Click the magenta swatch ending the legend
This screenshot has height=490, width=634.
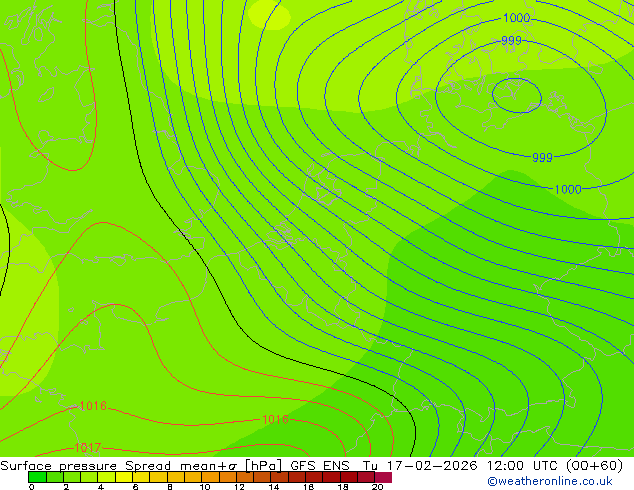(383, 477)
